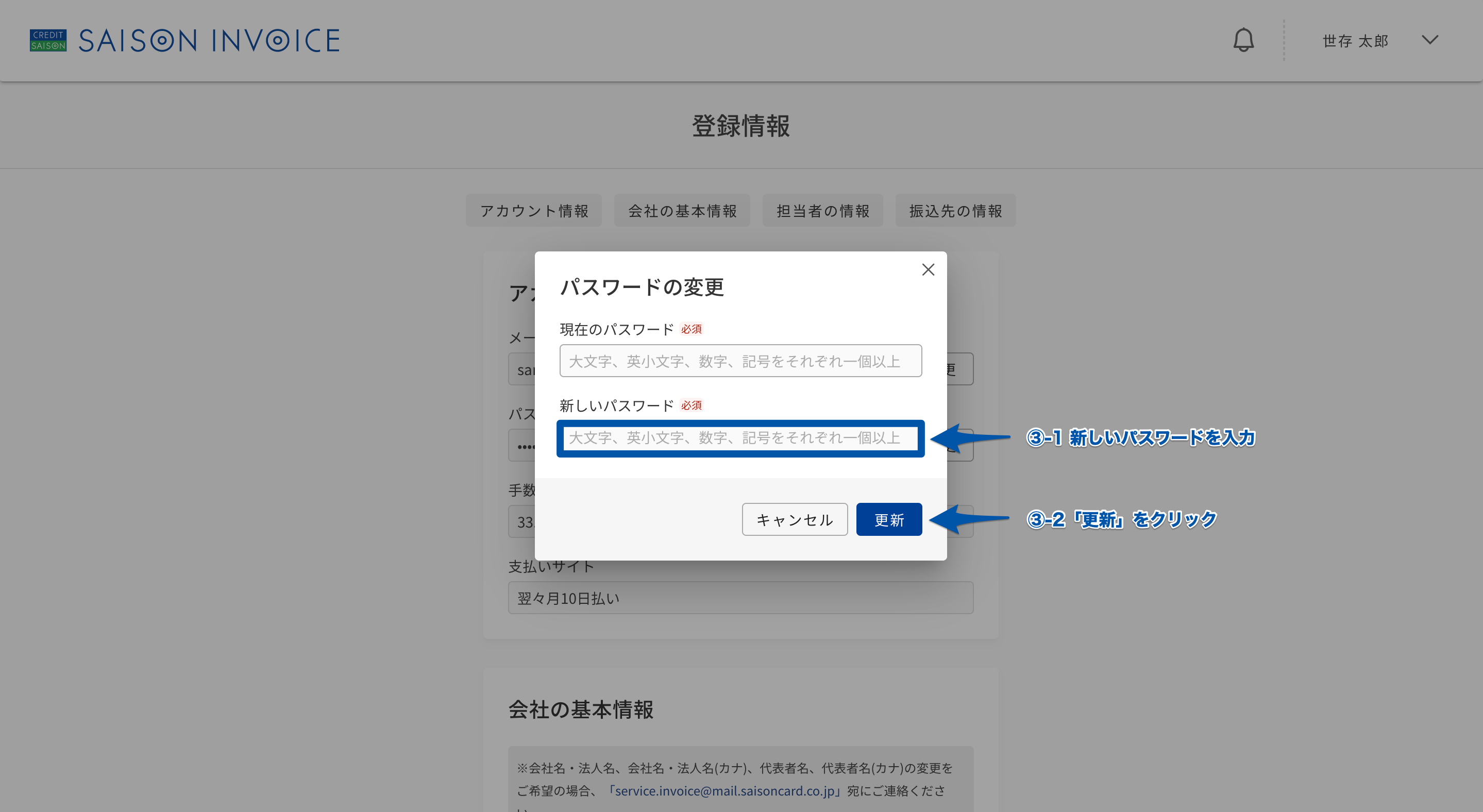The width and height of the screenshot is (1483, 812).
Task: Switch to the アカウント情報 tab
Action: pos(534,211)
